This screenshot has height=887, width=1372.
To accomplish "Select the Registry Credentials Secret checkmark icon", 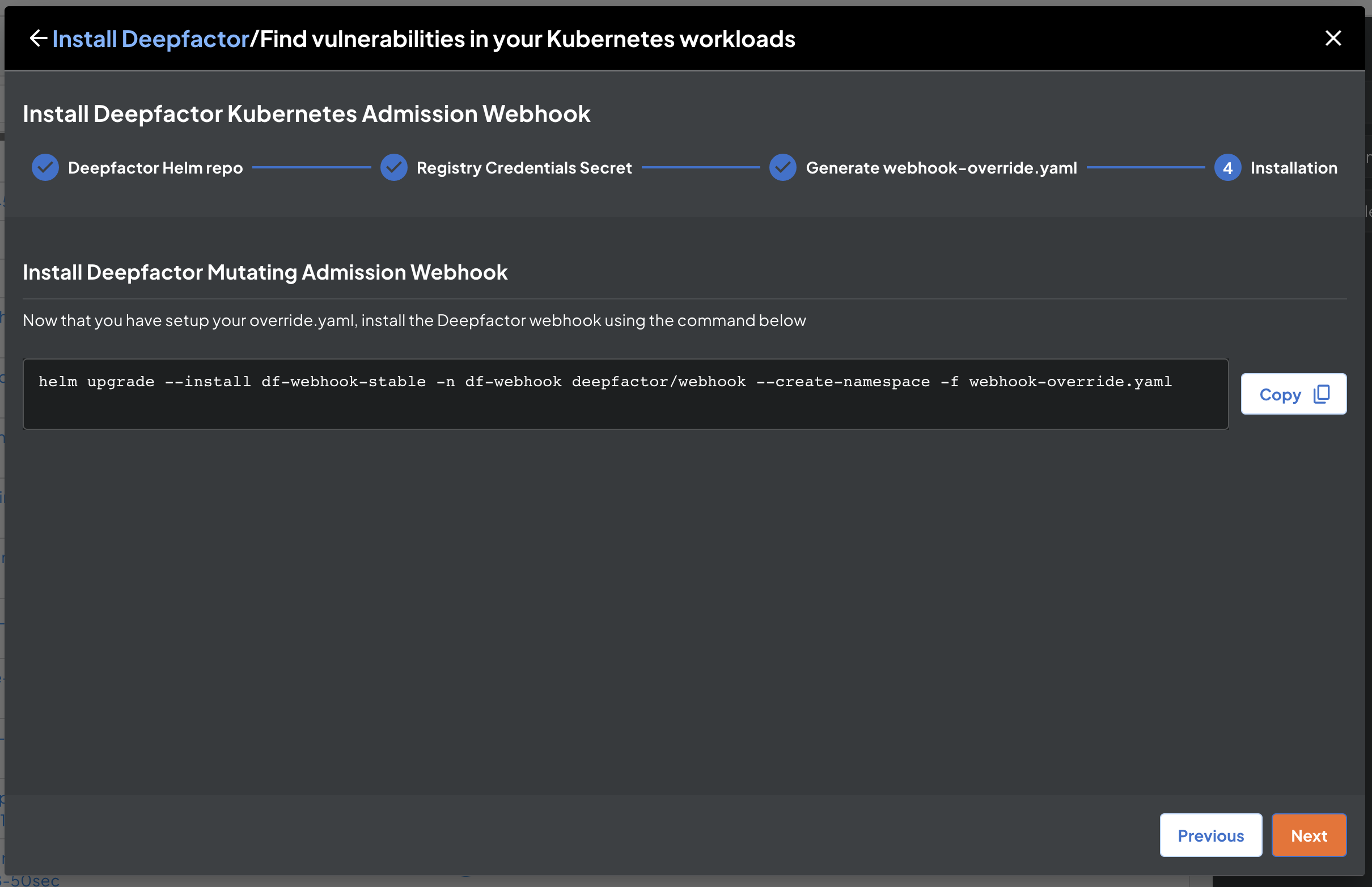I will point(394,168).
